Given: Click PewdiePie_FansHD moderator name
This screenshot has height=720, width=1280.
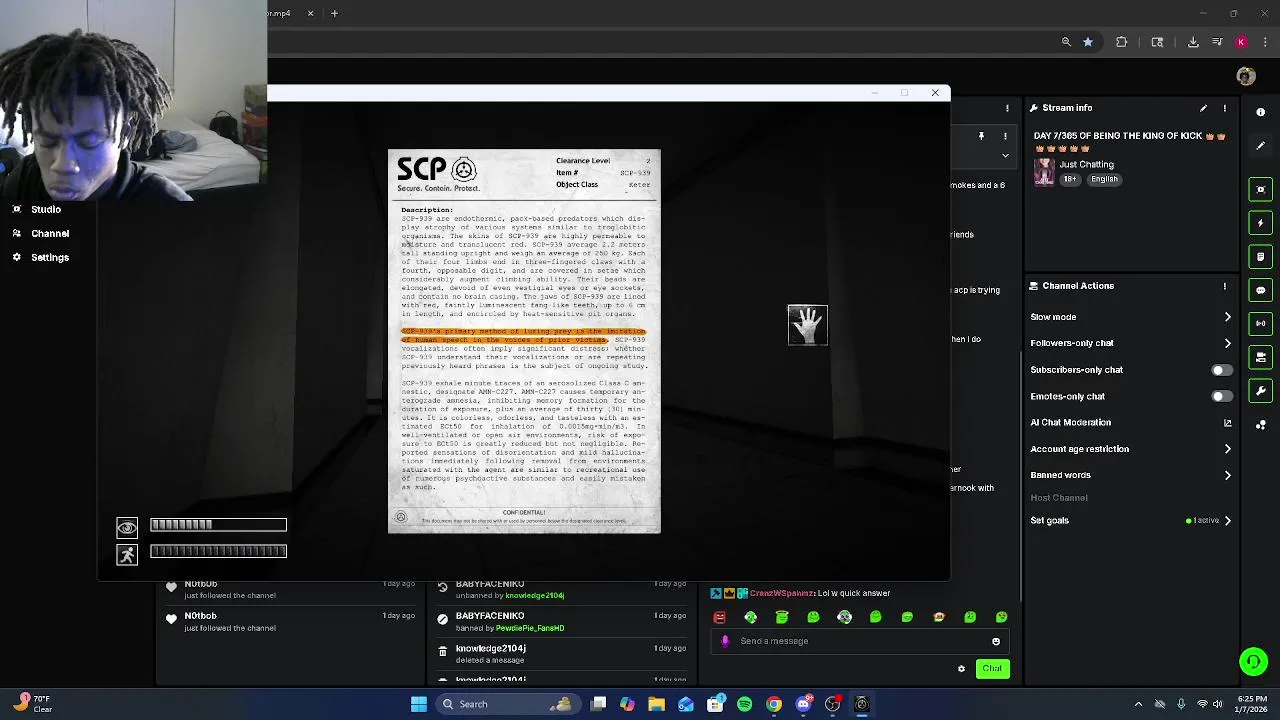Looking at the screenshot, I should coord(530,628).
